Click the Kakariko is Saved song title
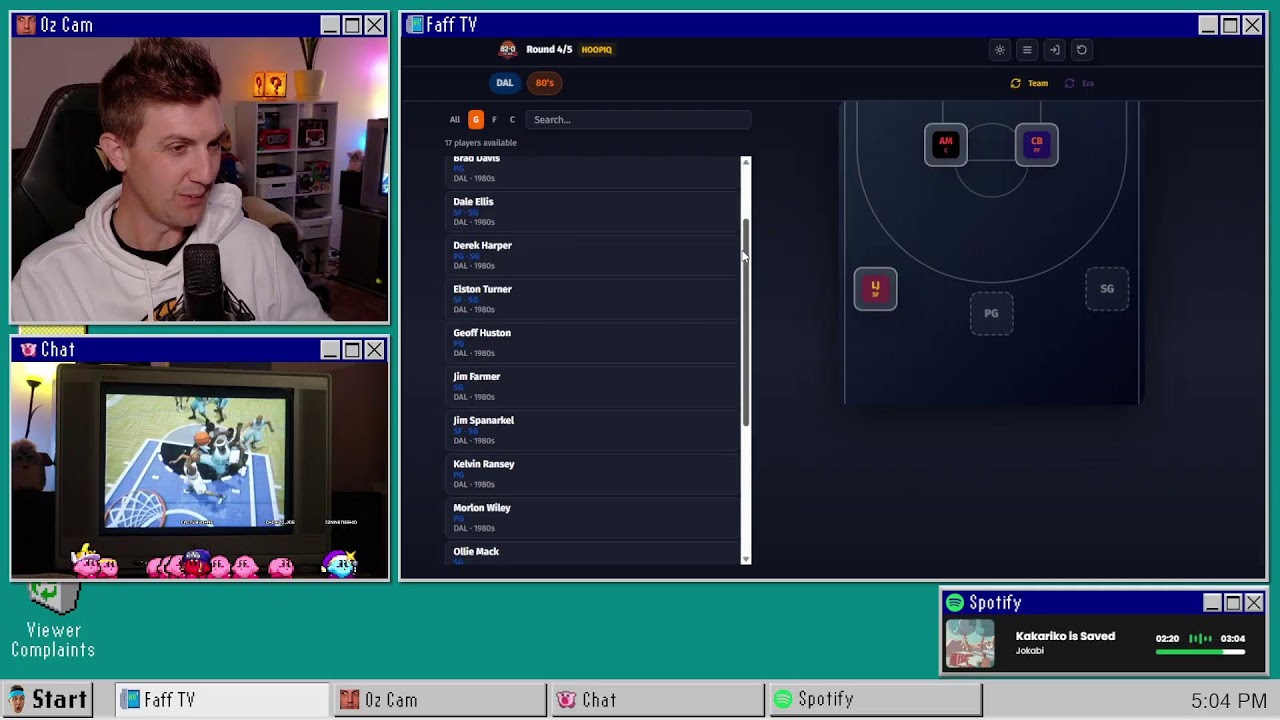 click(x=1065, y=637)
